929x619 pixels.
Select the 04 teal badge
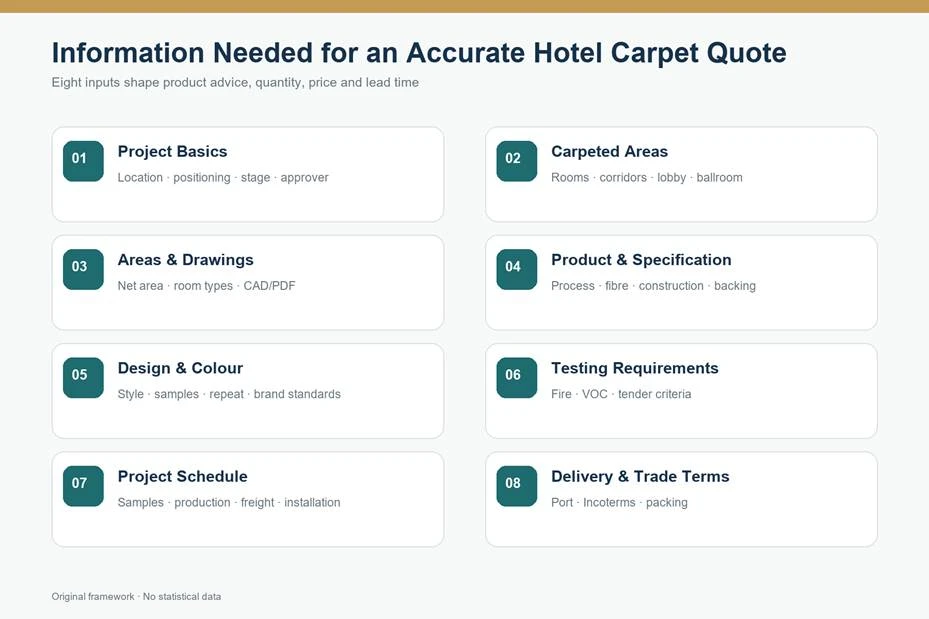517,270
